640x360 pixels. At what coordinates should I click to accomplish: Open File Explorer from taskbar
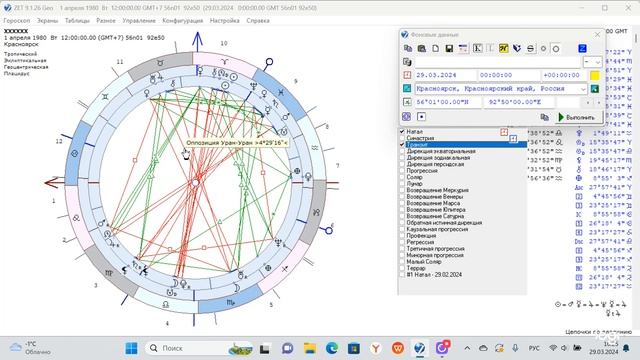[310, 348]
